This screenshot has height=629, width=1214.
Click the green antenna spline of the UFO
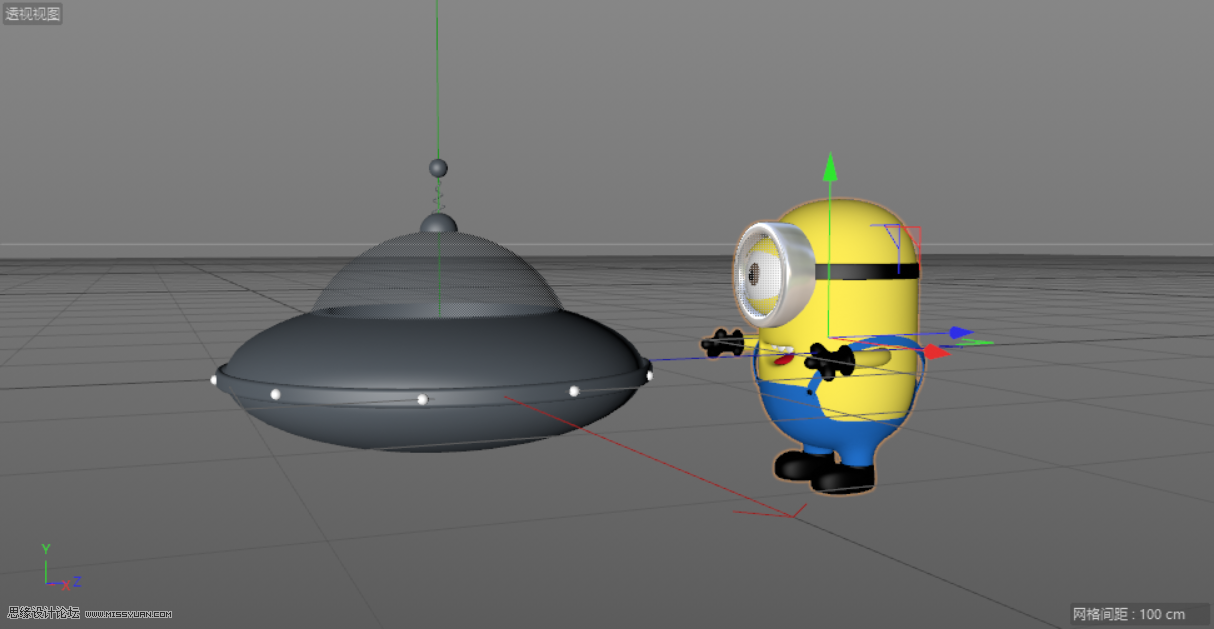point(437,100)
